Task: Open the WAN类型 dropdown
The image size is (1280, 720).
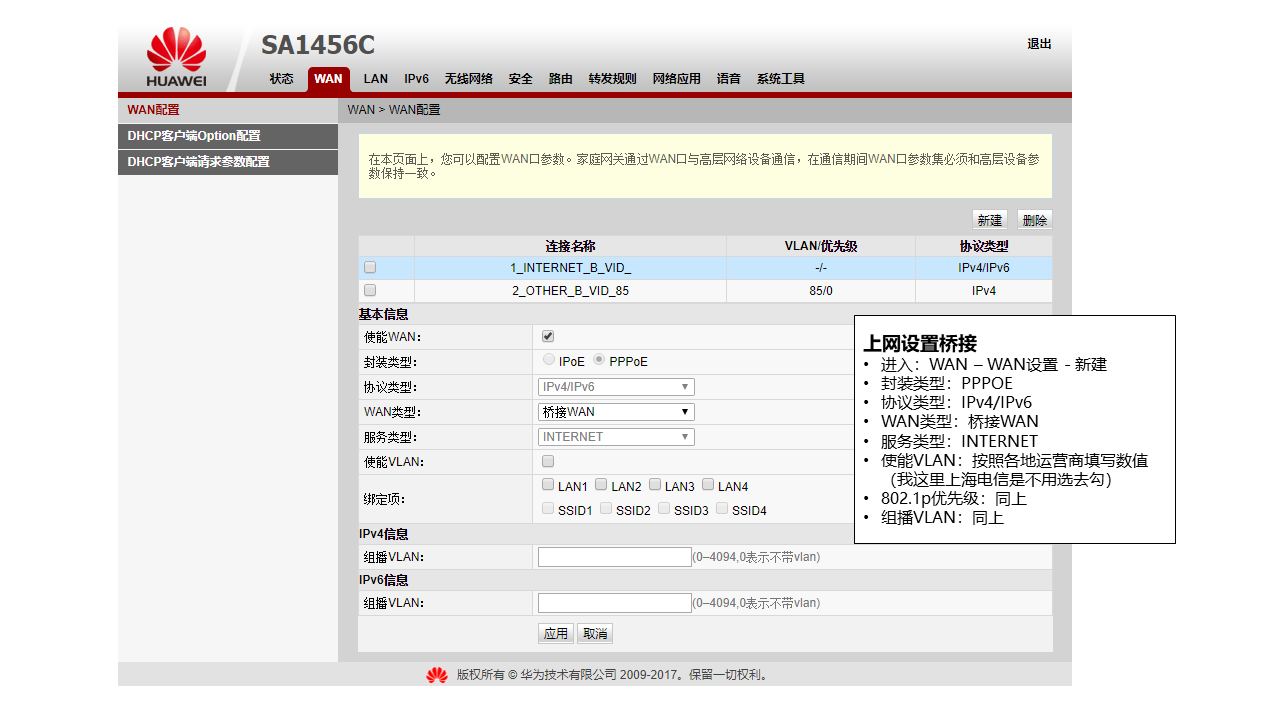Action: pyautogui.click(x=616, y=412)
